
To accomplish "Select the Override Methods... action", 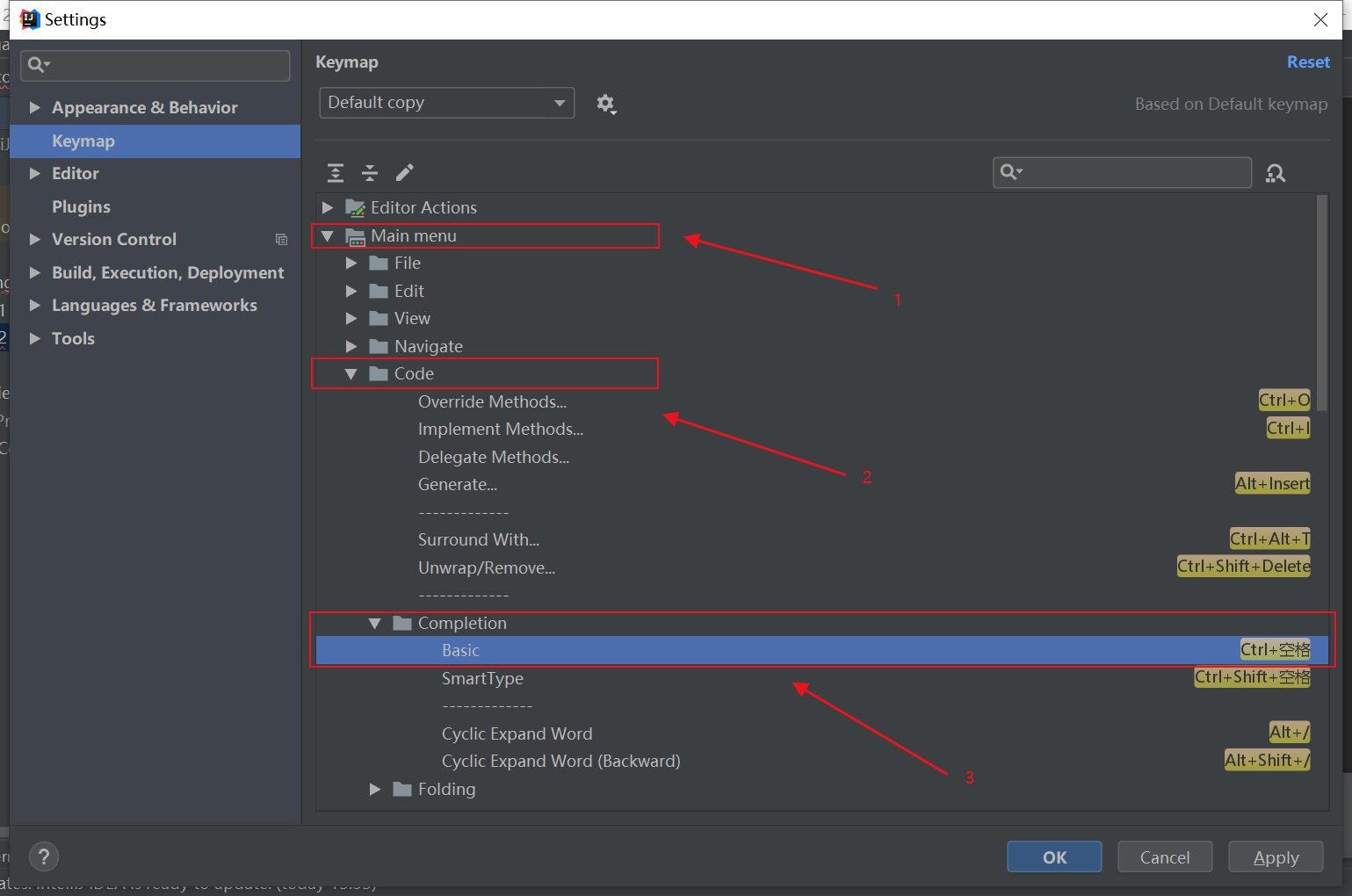I will pos(492,402).
